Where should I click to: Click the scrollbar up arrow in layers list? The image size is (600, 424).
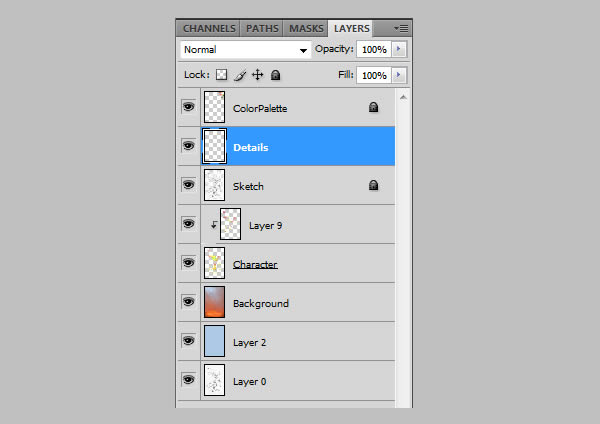click(x=403, y=97)
